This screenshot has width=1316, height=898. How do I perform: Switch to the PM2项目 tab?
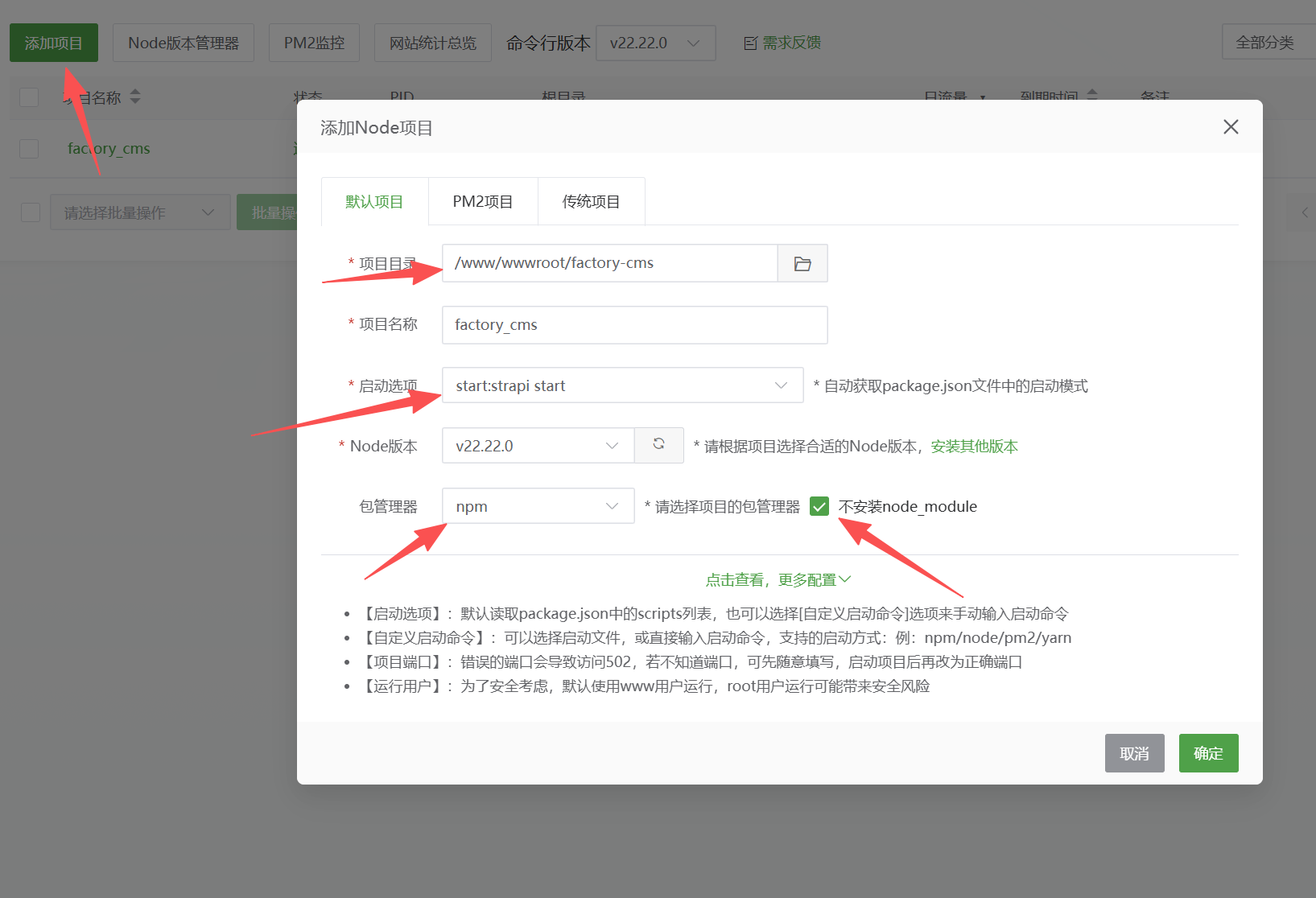(482, 202)
